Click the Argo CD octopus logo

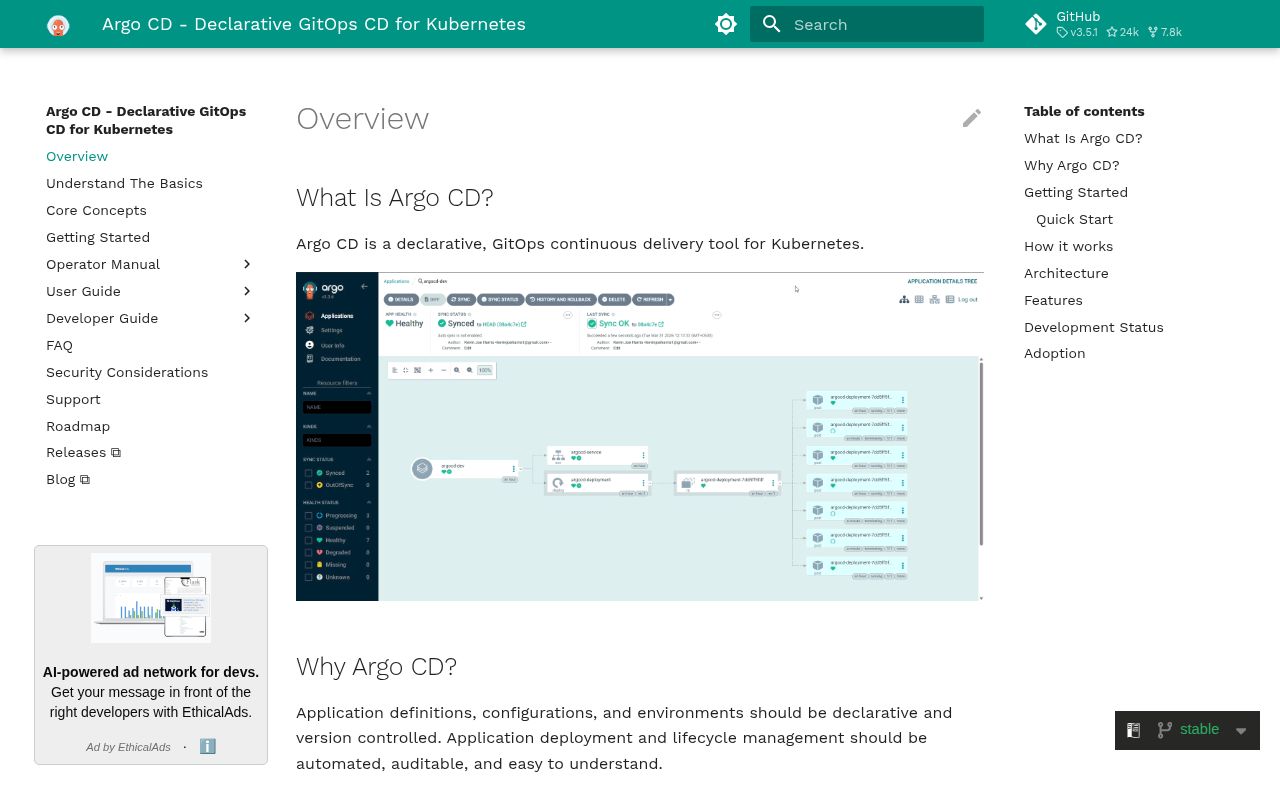click(58, 25)
